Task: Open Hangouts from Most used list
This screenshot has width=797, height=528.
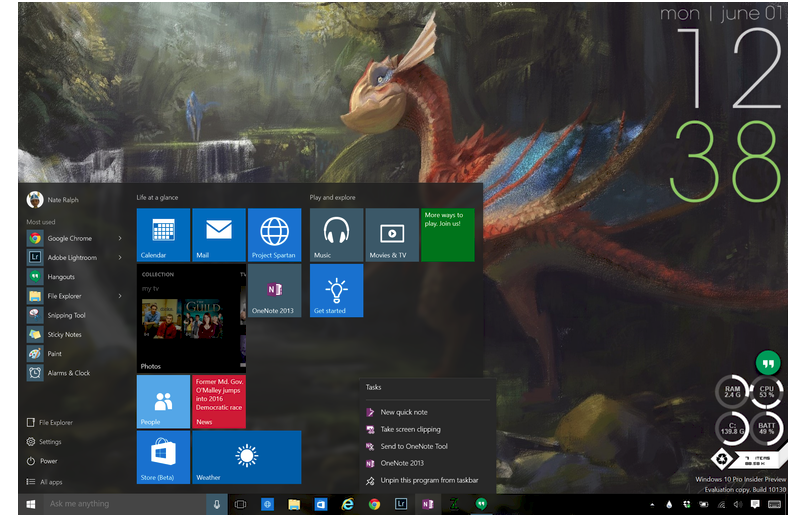Action: pyautogui.click(x=75, y=277)
